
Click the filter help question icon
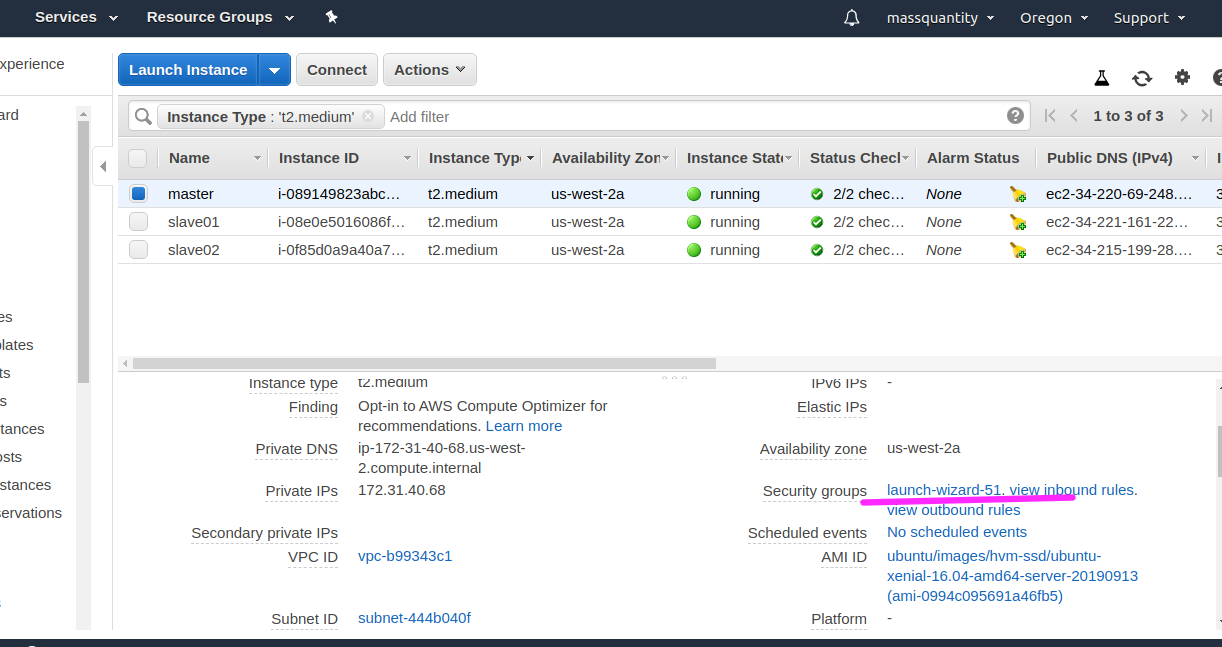1016,116
